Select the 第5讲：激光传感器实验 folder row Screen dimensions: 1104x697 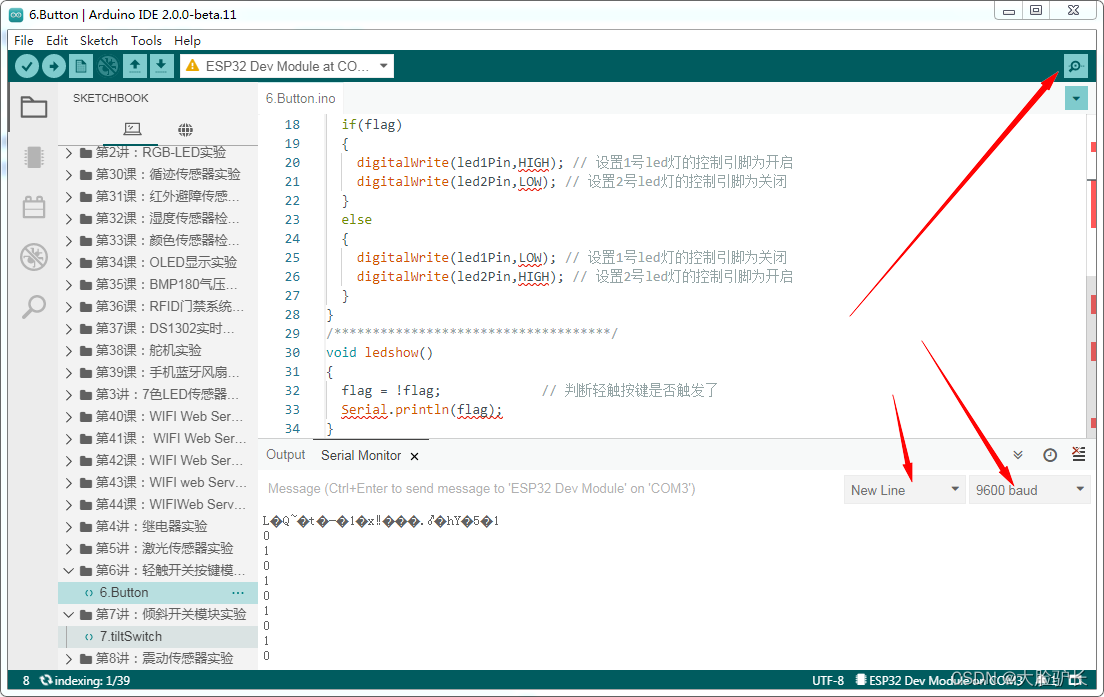(158, 548)
